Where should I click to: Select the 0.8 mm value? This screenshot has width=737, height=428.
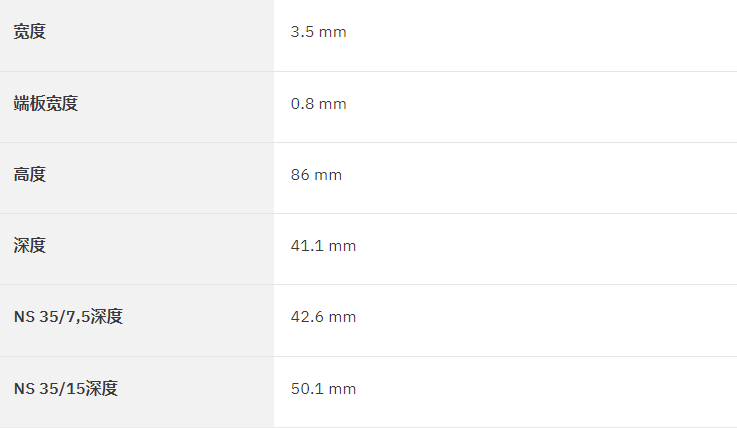[x=318, y=104]
